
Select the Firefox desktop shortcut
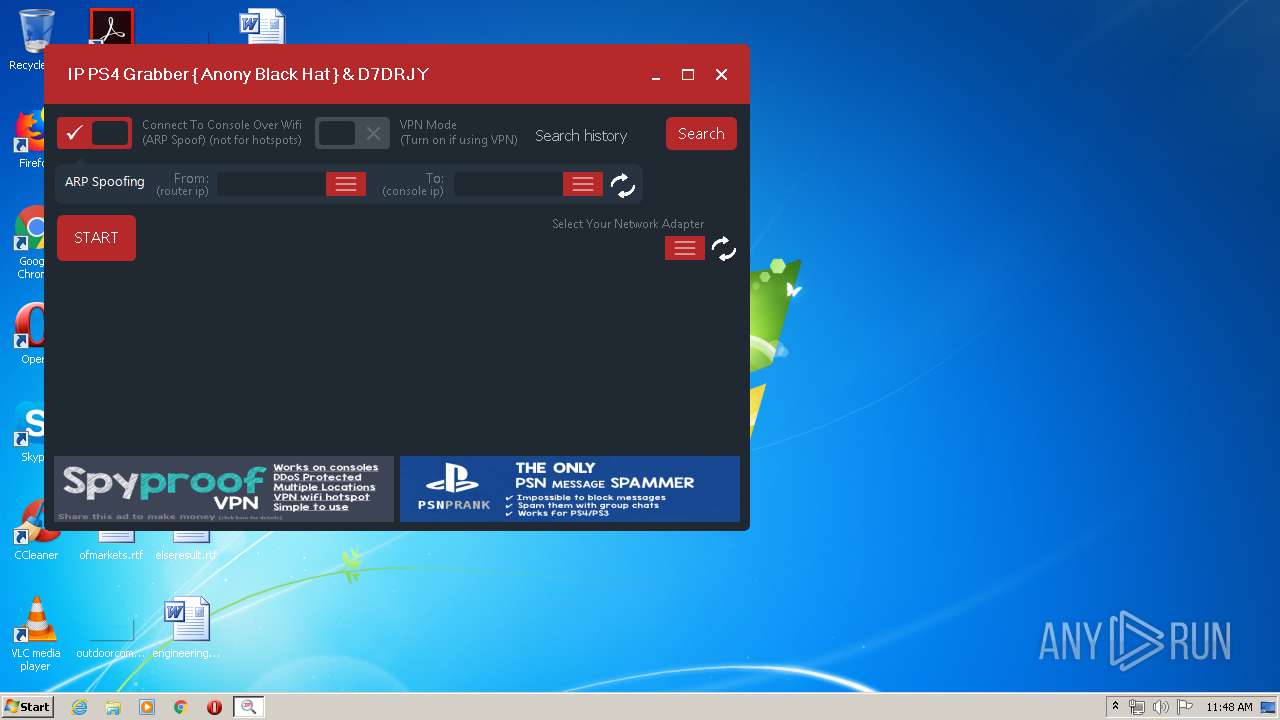(x=30, y=138)
